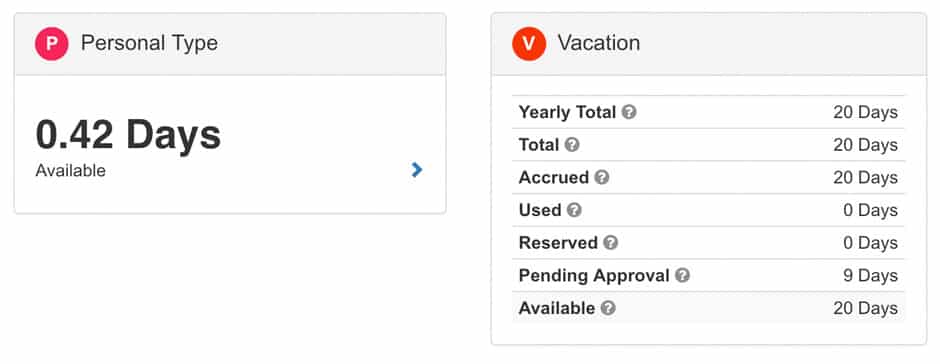Click the pink P Personal Type badge
Screen dimensions: 940x364
52,43
